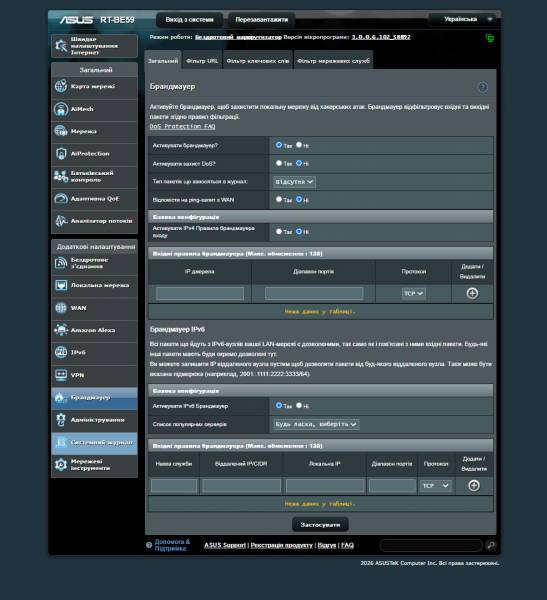The width and height of the screenshot is (547, 600).
Task: Switch to the Загальний tab
Action: tap(163, 60)
